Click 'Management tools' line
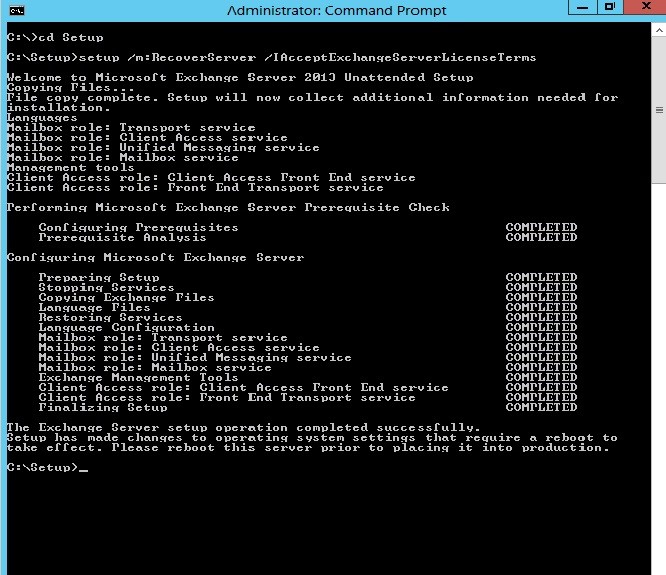 (71, 168)
